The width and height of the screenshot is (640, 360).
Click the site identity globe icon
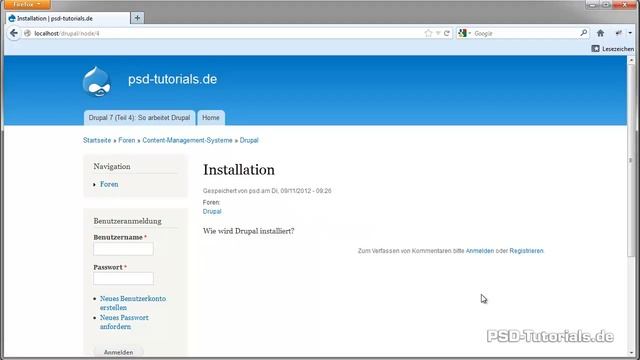pos(27,33)
